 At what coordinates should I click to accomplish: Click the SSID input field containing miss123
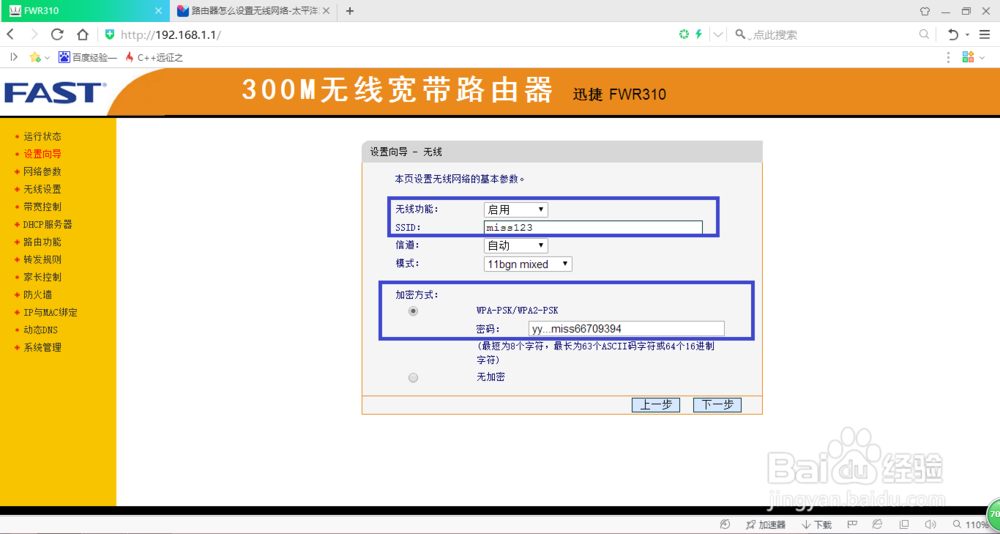click(593, 227)
